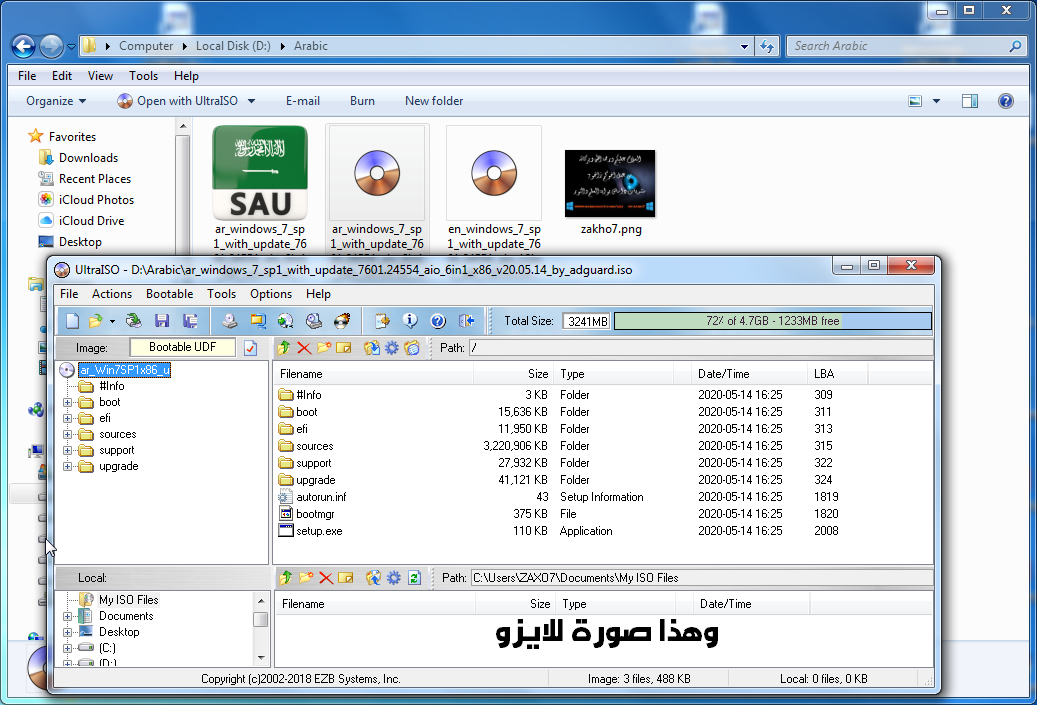The height and width of the screenshot is (705, 1037).
Task: Open the recent files arrow beside Open icon
Action: point(112,321)
